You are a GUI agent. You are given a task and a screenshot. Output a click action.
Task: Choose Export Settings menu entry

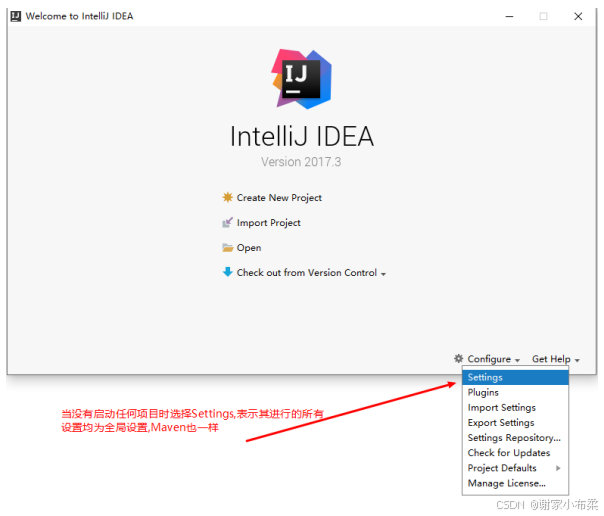click(515, 422)
